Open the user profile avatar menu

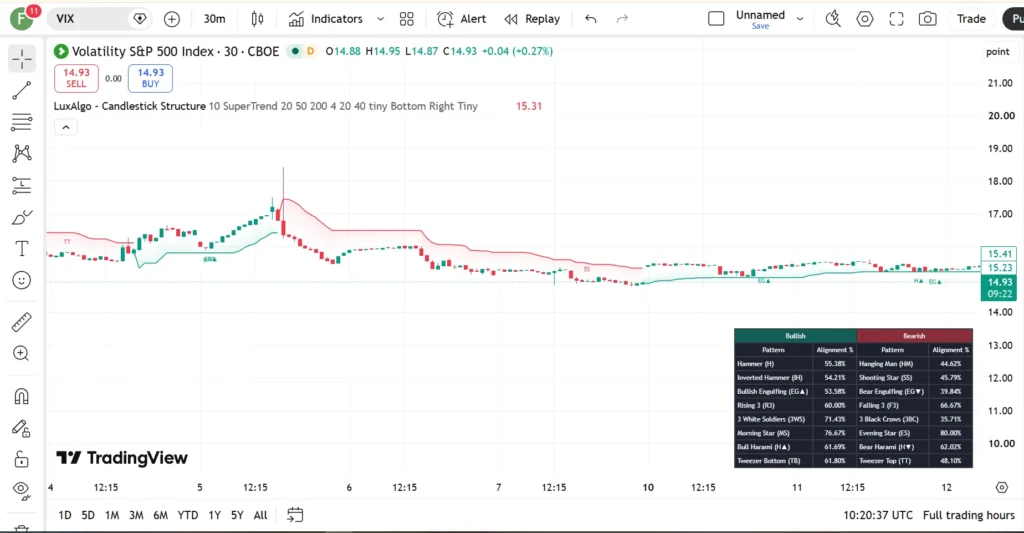22,18
